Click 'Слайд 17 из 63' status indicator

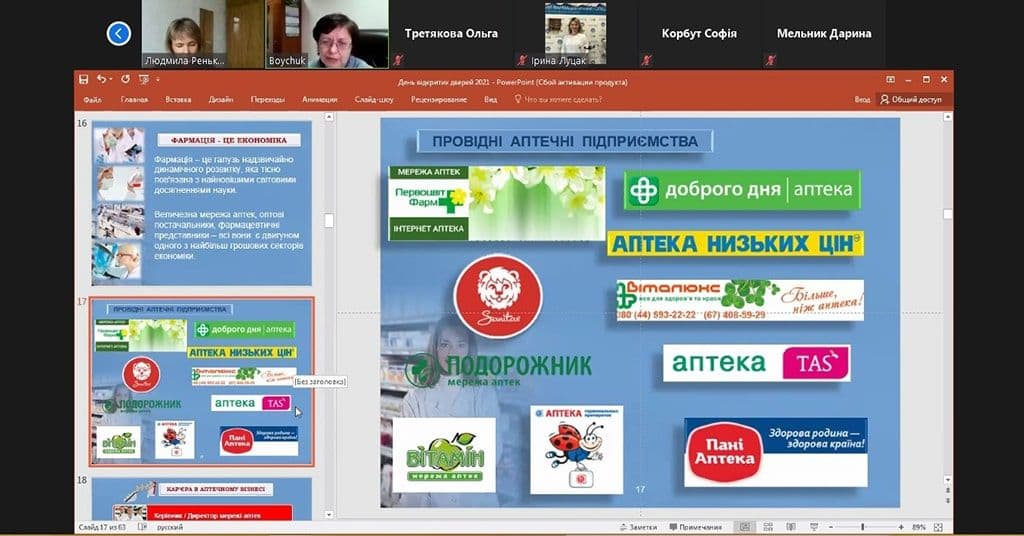coord(103,527)
